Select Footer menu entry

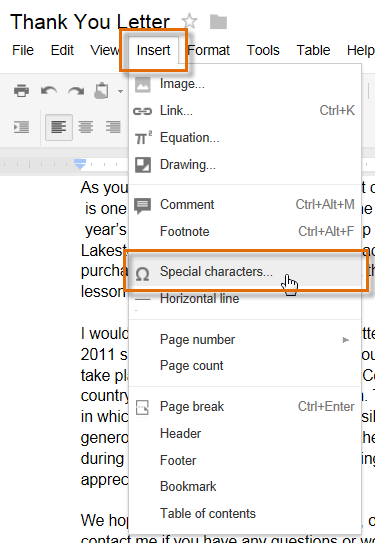click(245, 461)
